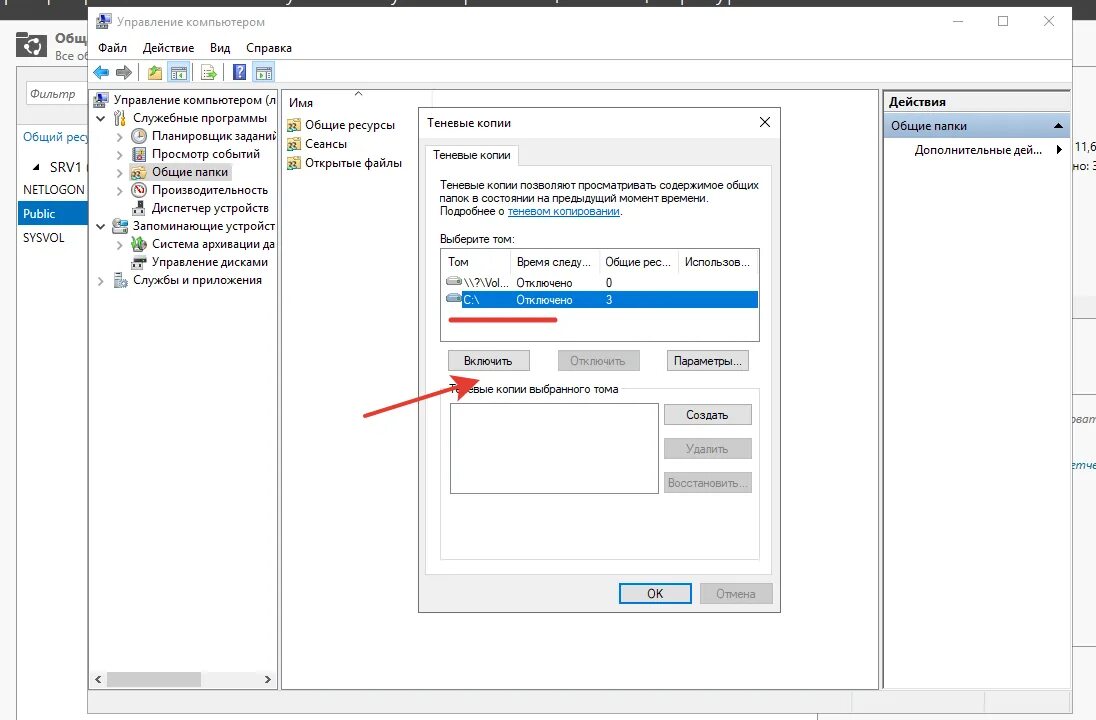Click the Создать button
This screenshot has width=1096, height=720.
(x=707, y=415)
